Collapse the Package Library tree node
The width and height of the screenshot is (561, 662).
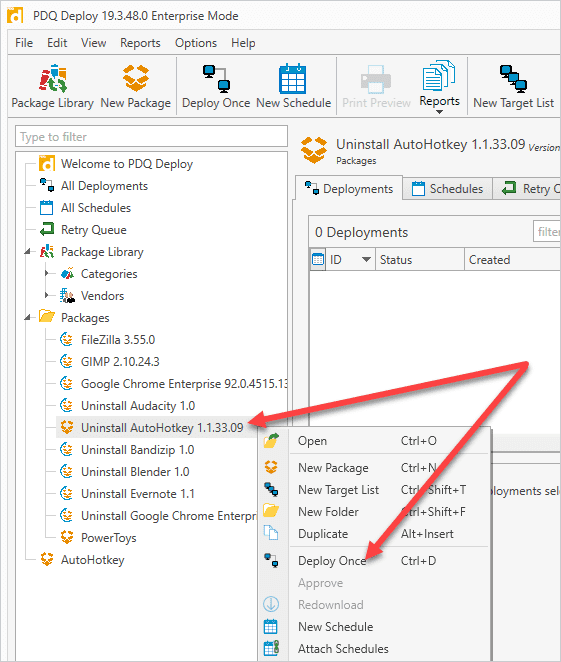point(28,252)
